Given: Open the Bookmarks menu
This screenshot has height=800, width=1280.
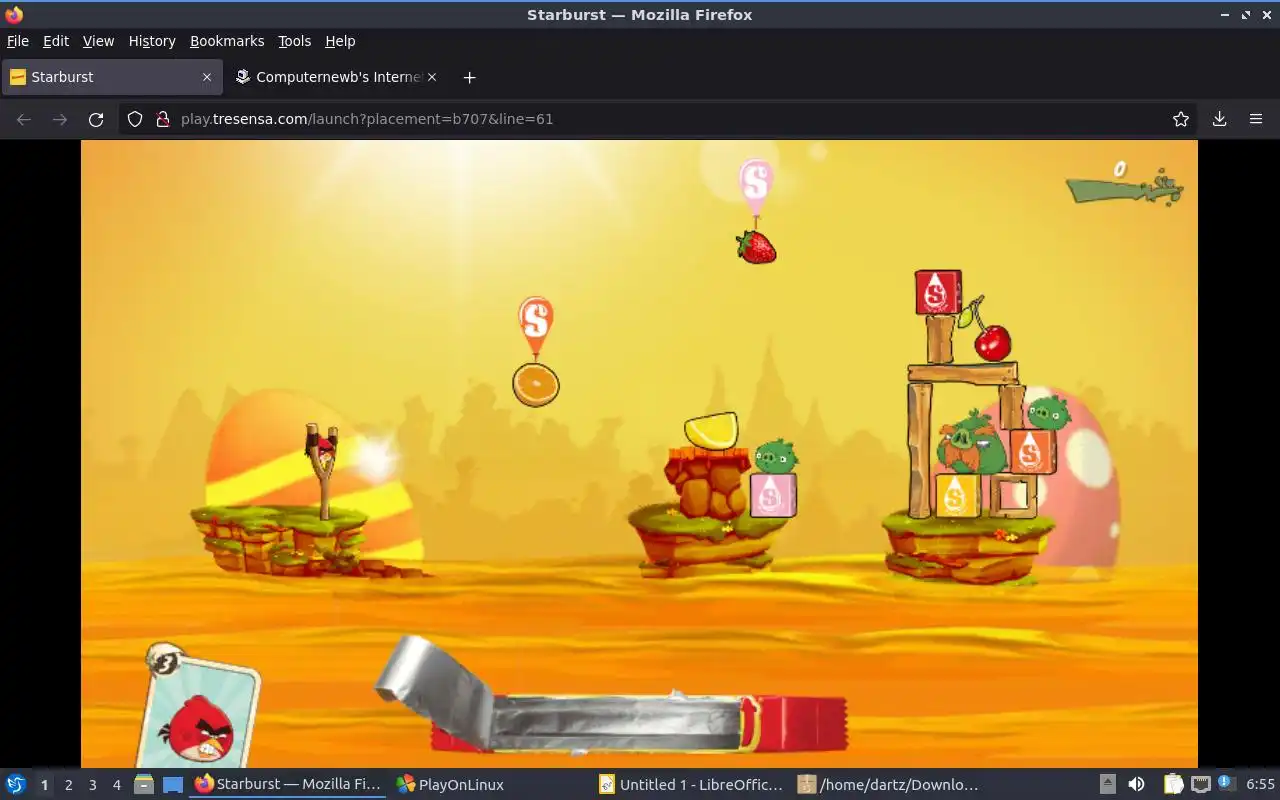Looking at the screenshot, I should (x=227, y=41).
